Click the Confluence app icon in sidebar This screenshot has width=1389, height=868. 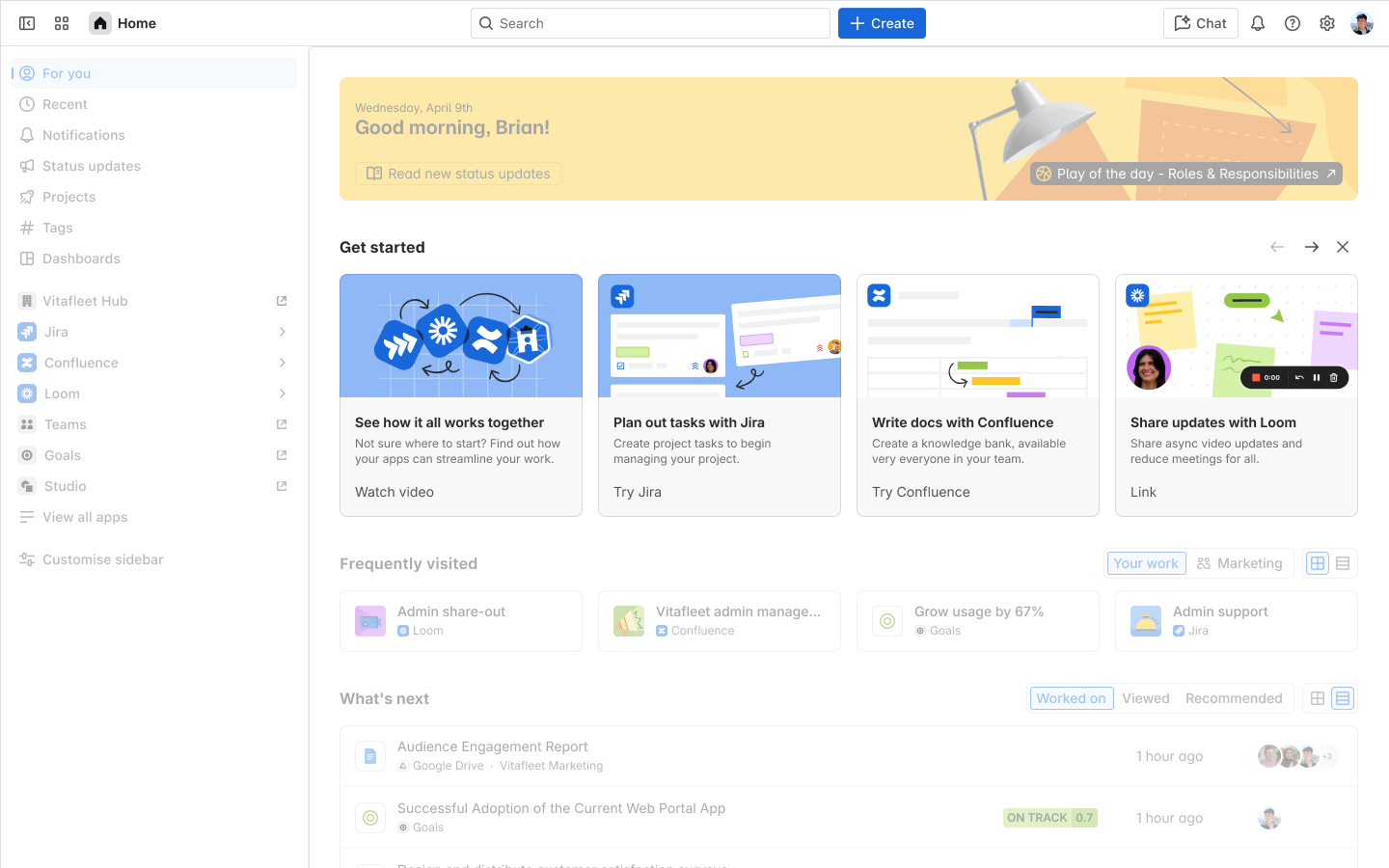(x=27, y=363)
